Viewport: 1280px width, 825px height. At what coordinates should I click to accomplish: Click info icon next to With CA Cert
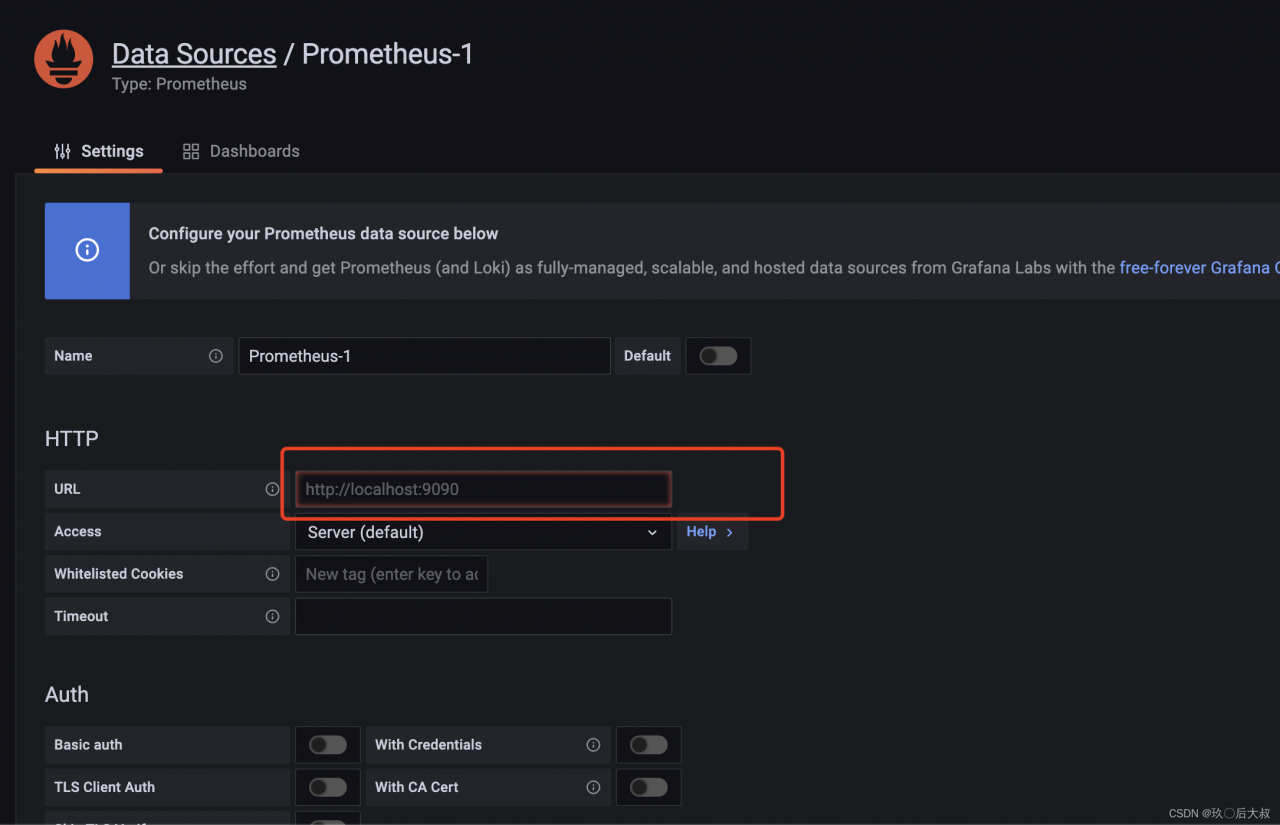tap(593, 787)
